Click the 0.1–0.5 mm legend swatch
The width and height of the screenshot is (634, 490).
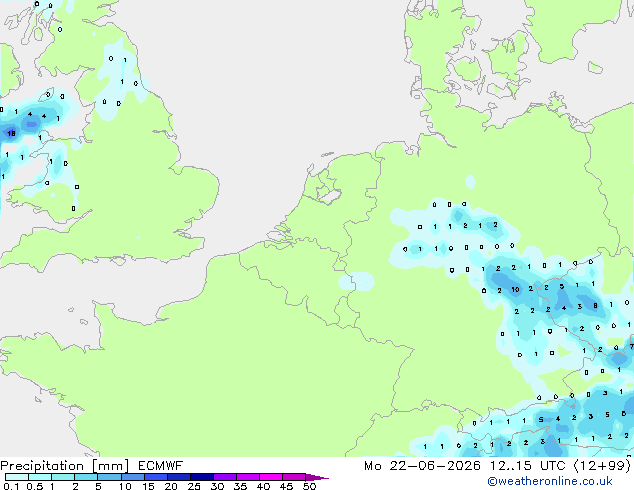click(x=17, y=477)
